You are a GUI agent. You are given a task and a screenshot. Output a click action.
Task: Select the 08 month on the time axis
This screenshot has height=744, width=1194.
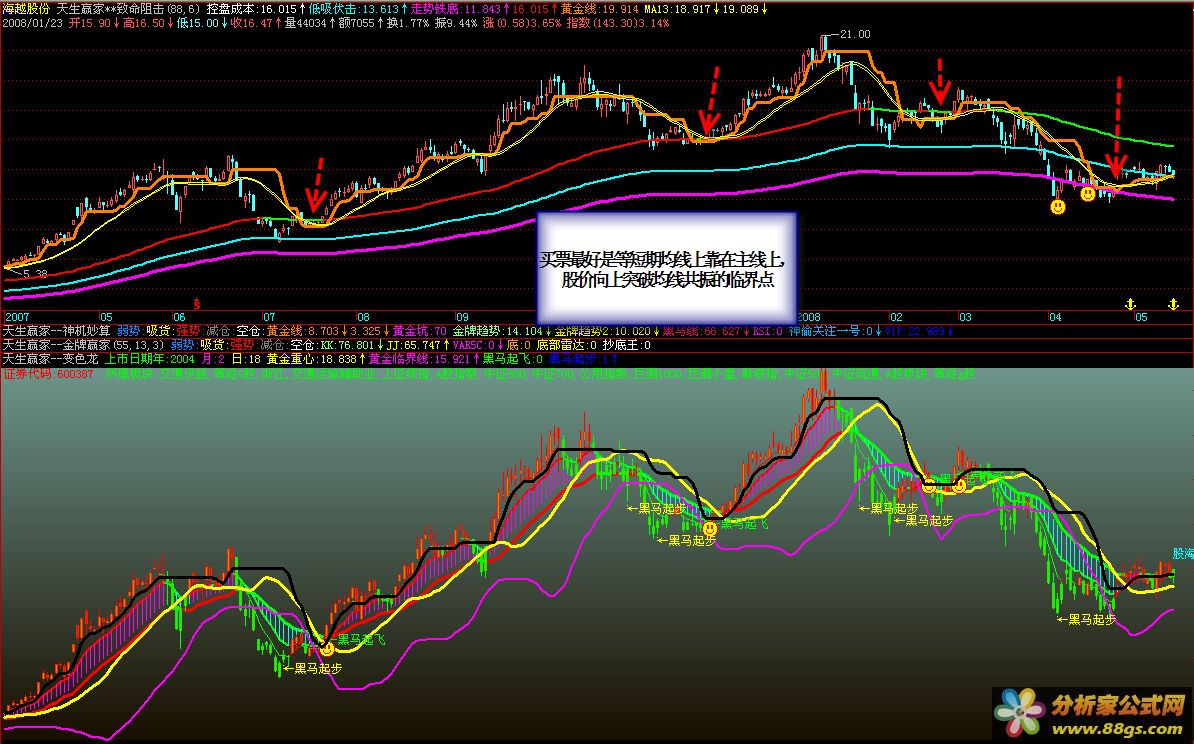[363, 317]
